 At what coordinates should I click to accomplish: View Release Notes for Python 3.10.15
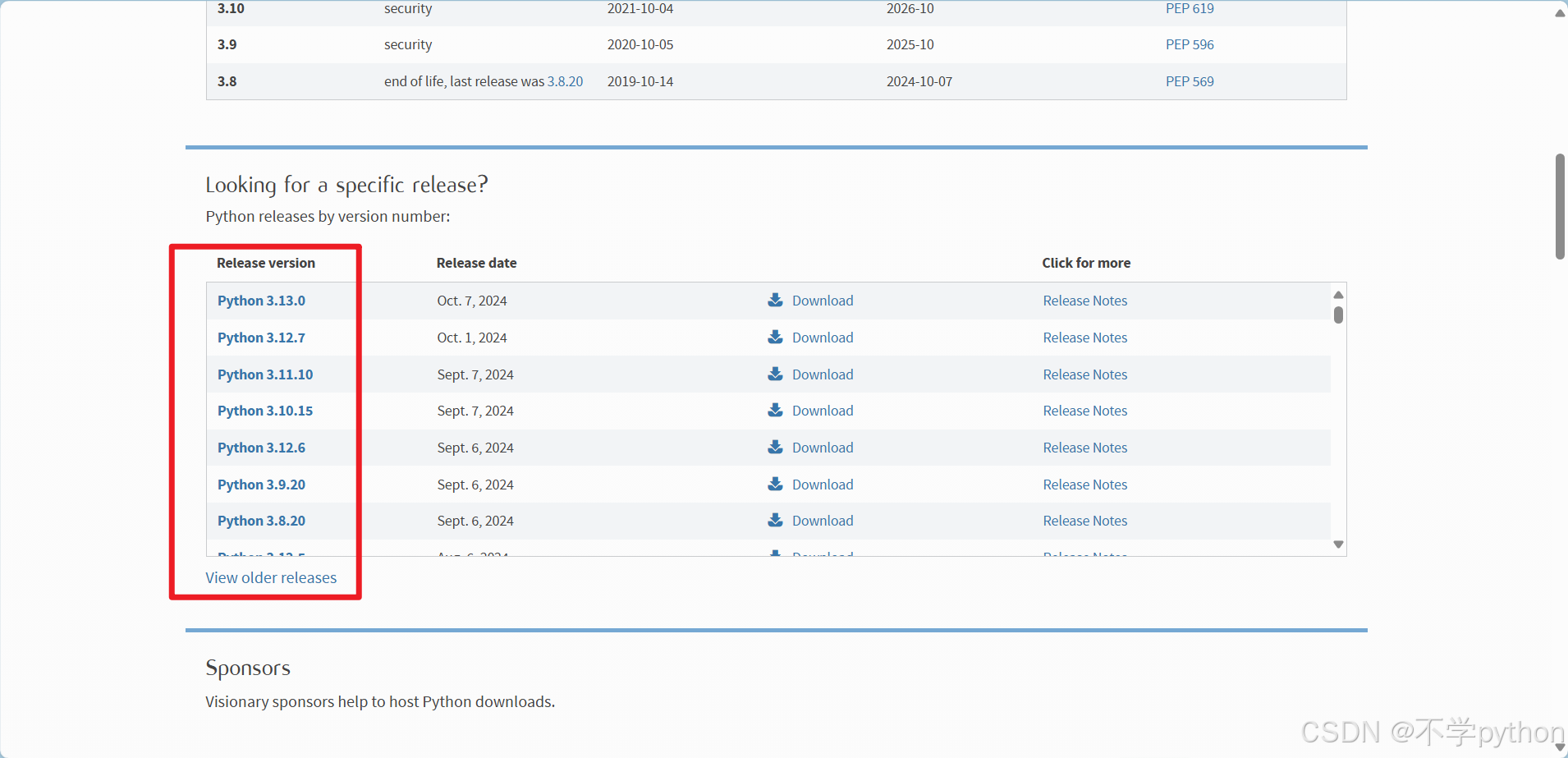pos(1085,411)
